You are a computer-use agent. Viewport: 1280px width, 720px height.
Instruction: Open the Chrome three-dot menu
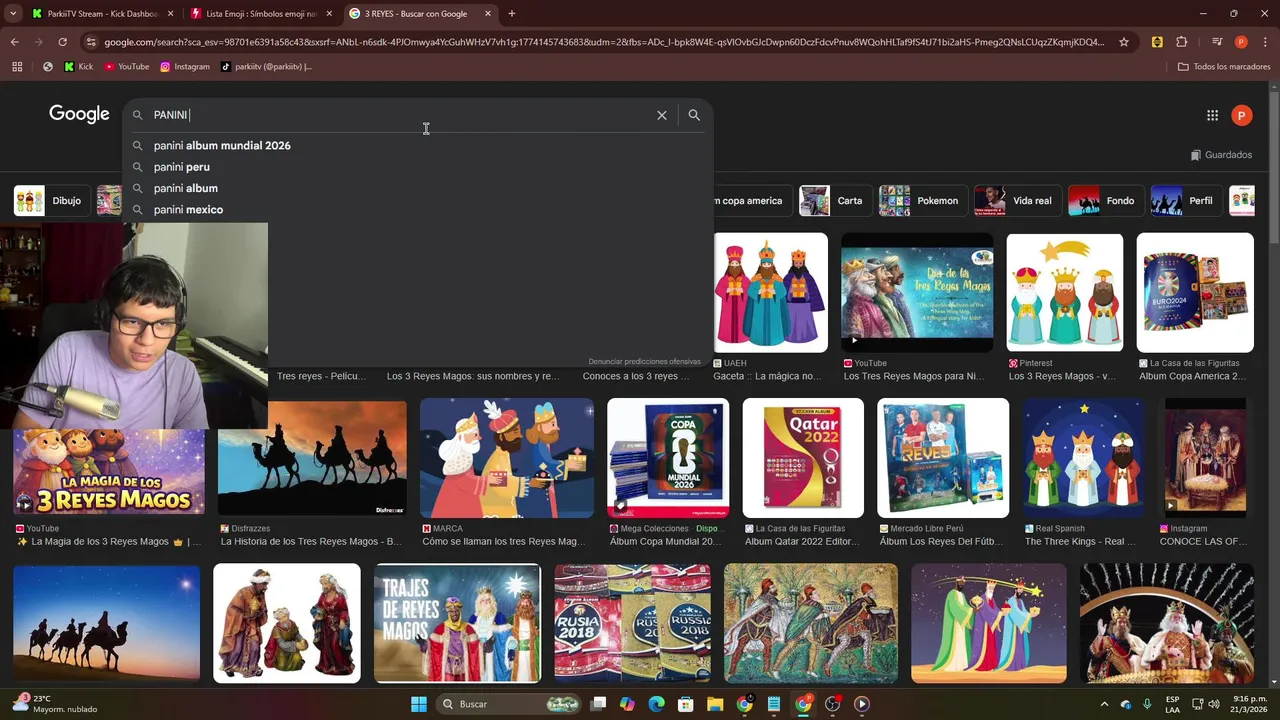(1264, 42)
